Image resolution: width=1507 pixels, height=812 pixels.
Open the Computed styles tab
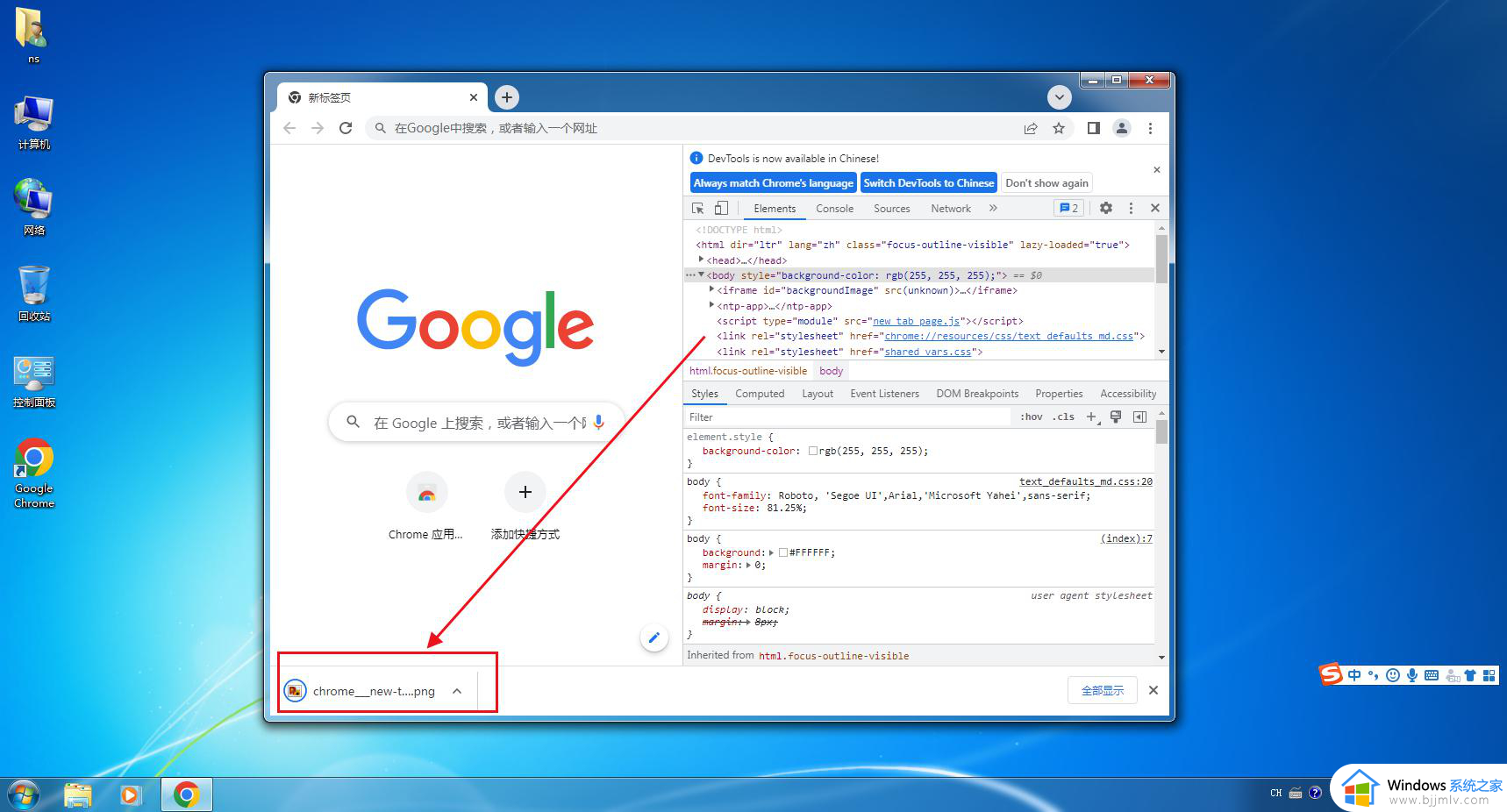(760, 394)
